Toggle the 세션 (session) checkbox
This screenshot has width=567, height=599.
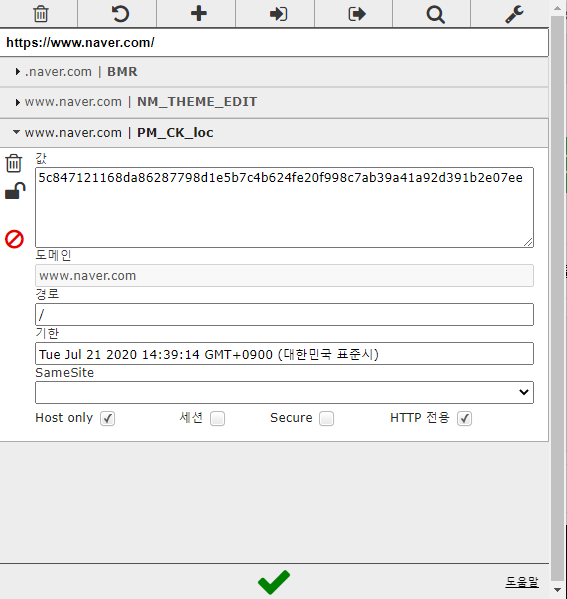[217, 418]
